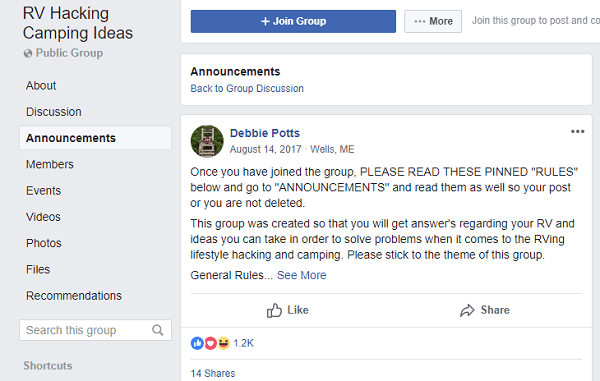Click the globe Public Group icon
This screenshot has width=600, height=381.
pyautogui.click(x=28, y=53)
